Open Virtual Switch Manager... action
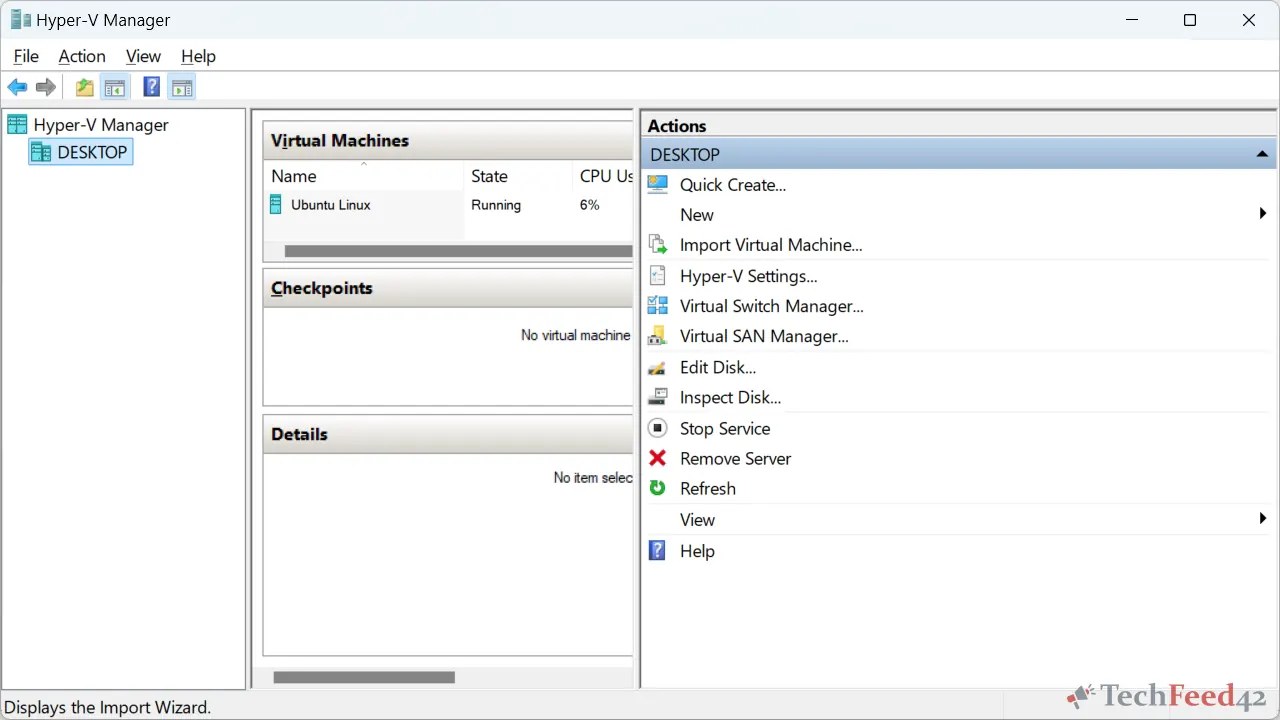 point(772,306)
